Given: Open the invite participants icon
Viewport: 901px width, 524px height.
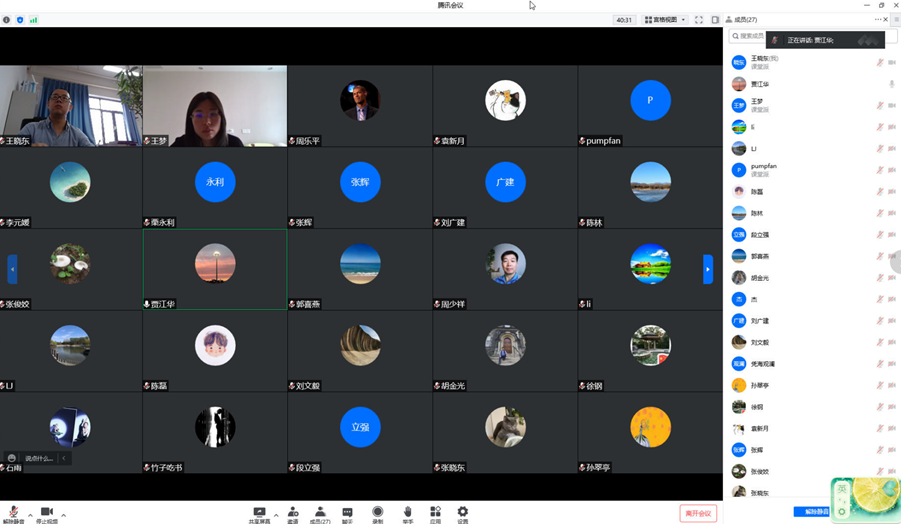Looking at the screenshot, I should (x=293, y=512).
